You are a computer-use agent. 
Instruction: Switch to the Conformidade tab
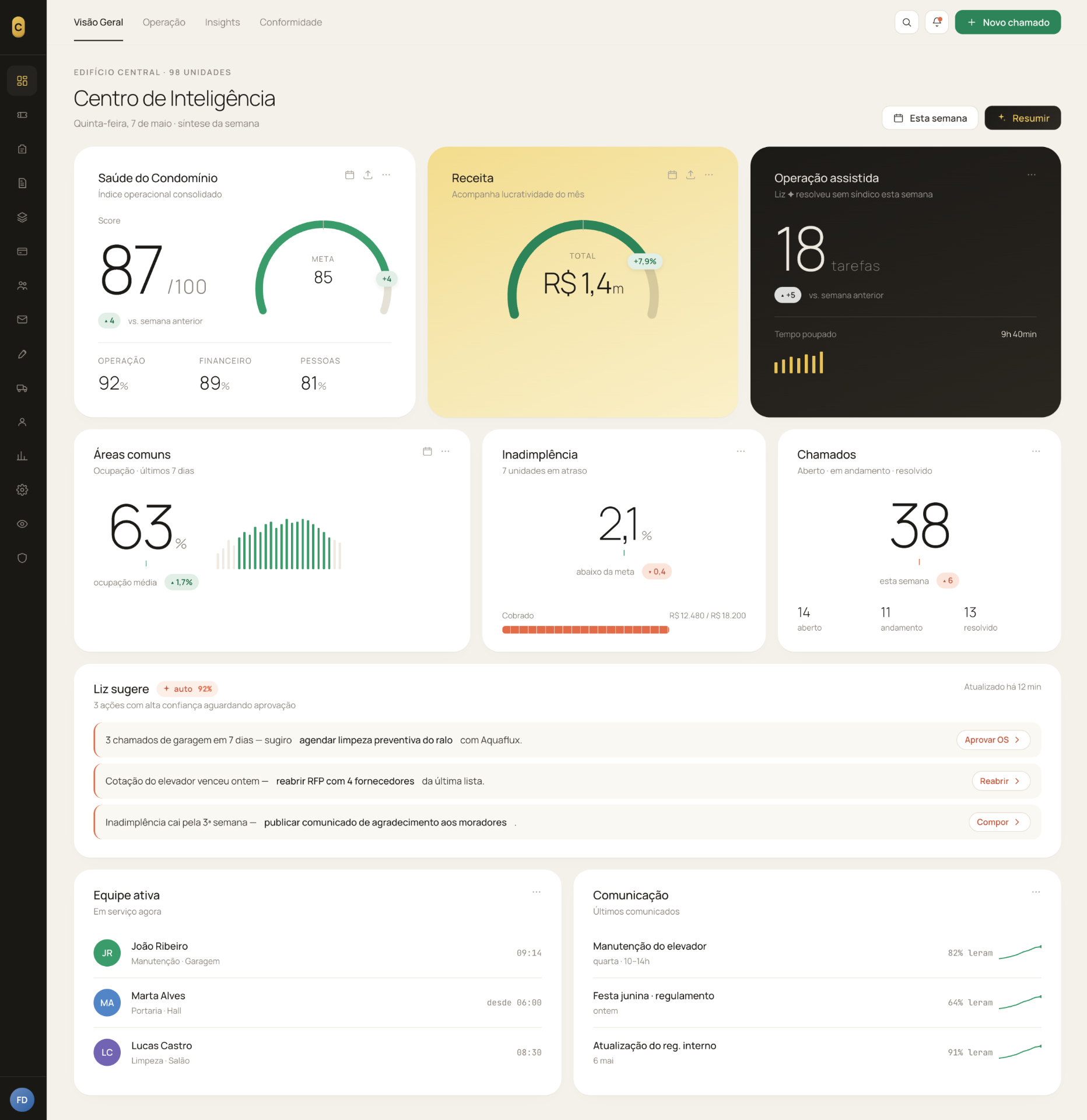pos(290,22)
